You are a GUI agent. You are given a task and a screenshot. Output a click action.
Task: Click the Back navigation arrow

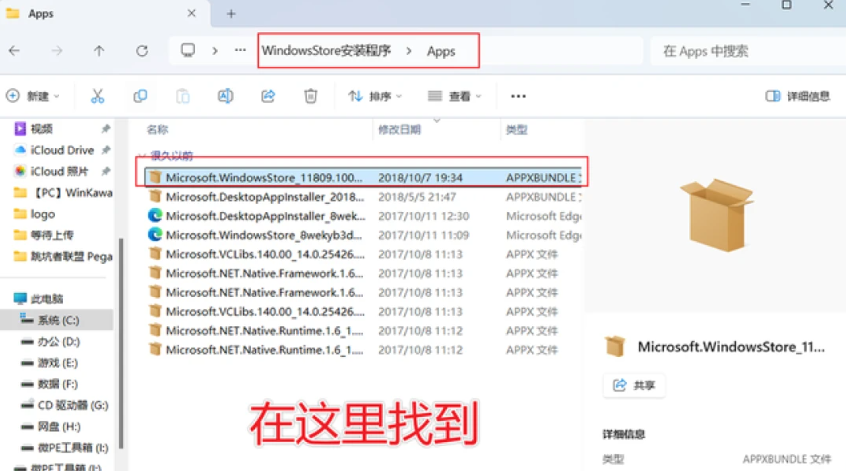pyautogui.click(x=15, y=51)
